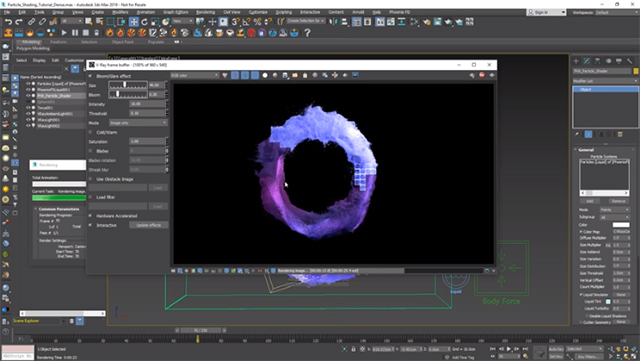Click the Redo arrow icon

[x=19, y=22]
